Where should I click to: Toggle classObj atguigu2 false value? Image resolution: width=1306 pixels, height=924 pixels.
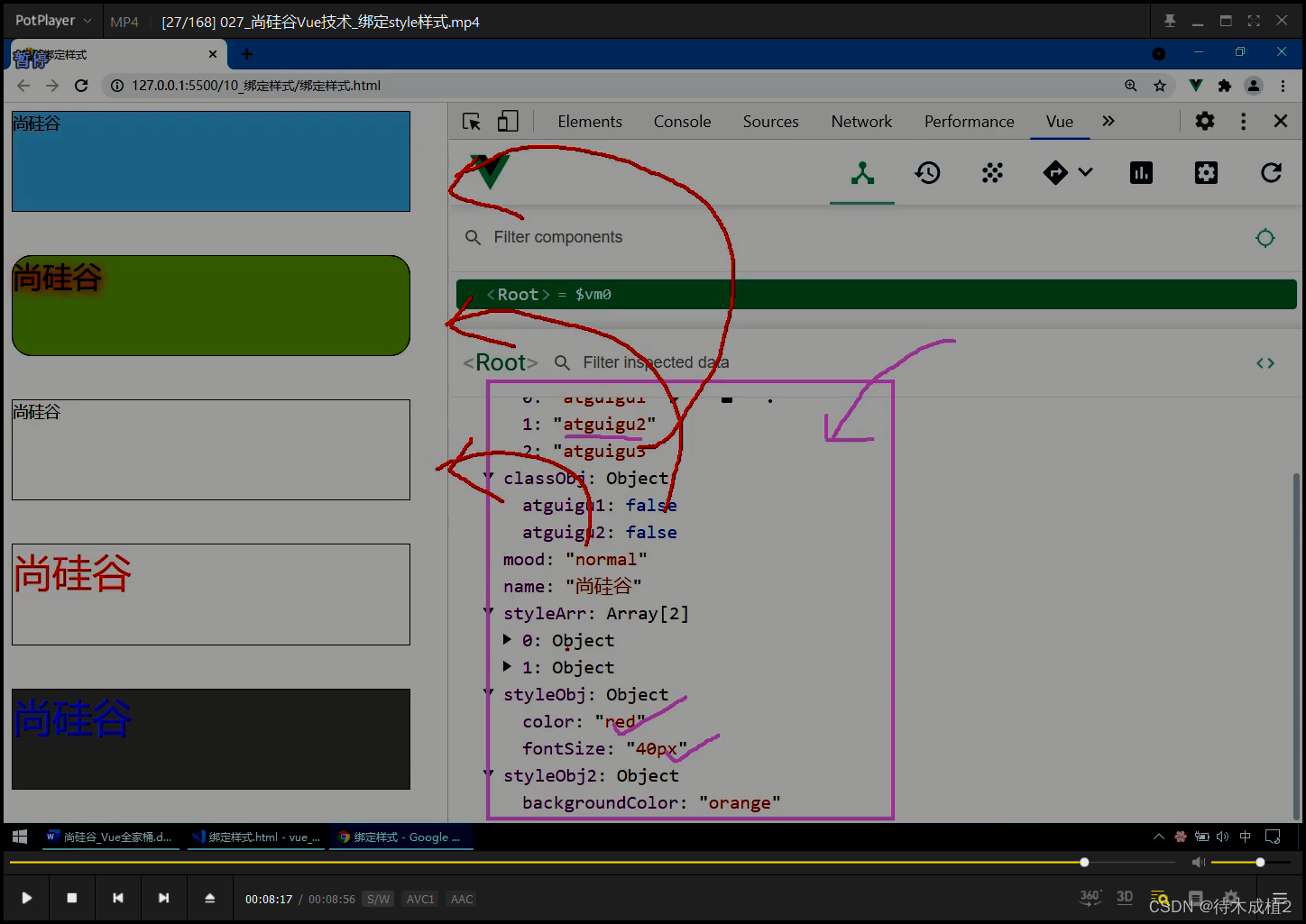(651, 532)
